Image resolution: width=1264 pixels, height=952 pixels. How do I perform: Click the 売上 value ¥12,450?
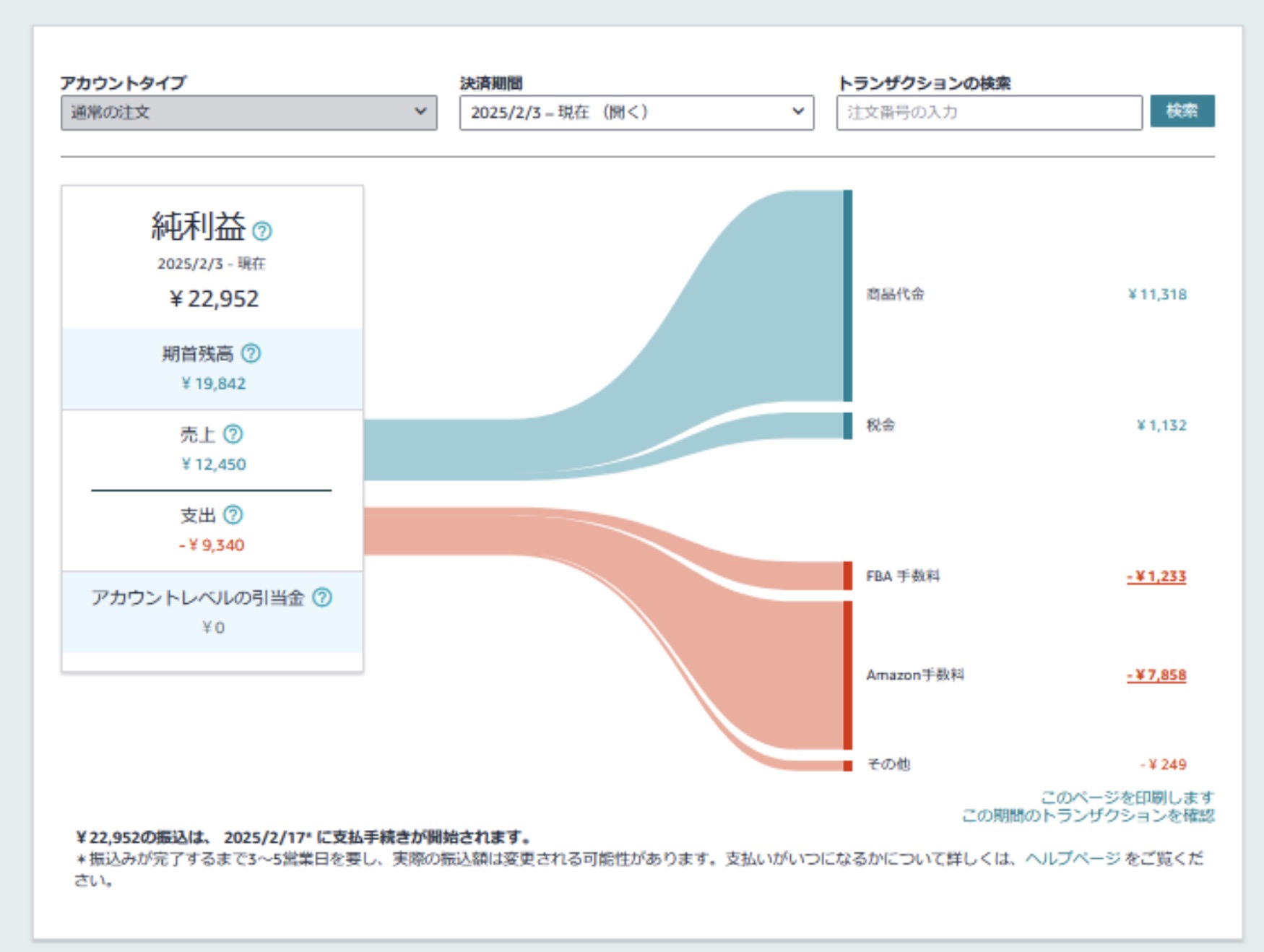coord(214,464)
